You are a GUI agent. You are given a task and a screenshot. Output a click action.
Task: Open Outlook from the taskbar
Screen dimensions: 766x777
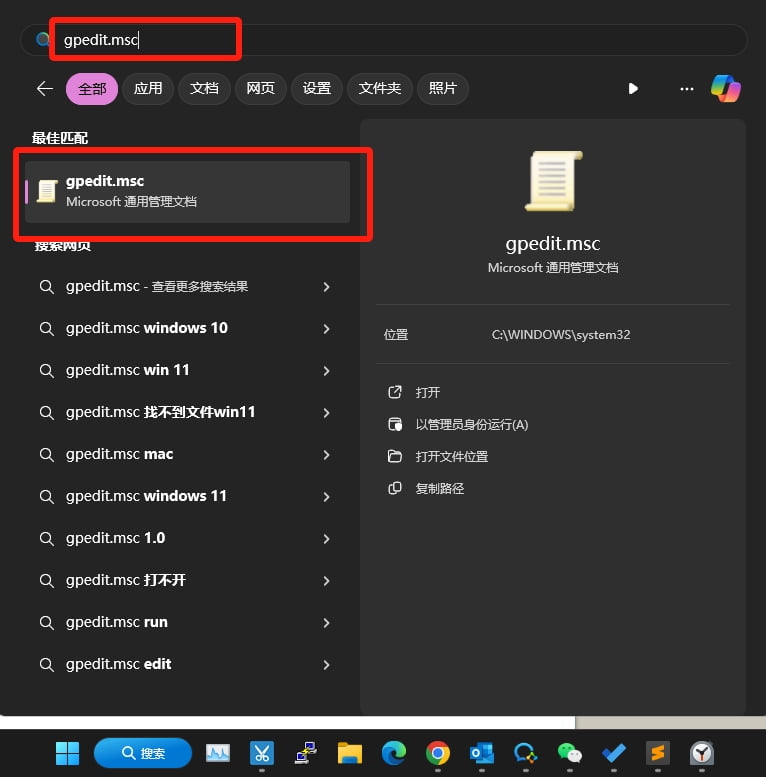point(481,753)
